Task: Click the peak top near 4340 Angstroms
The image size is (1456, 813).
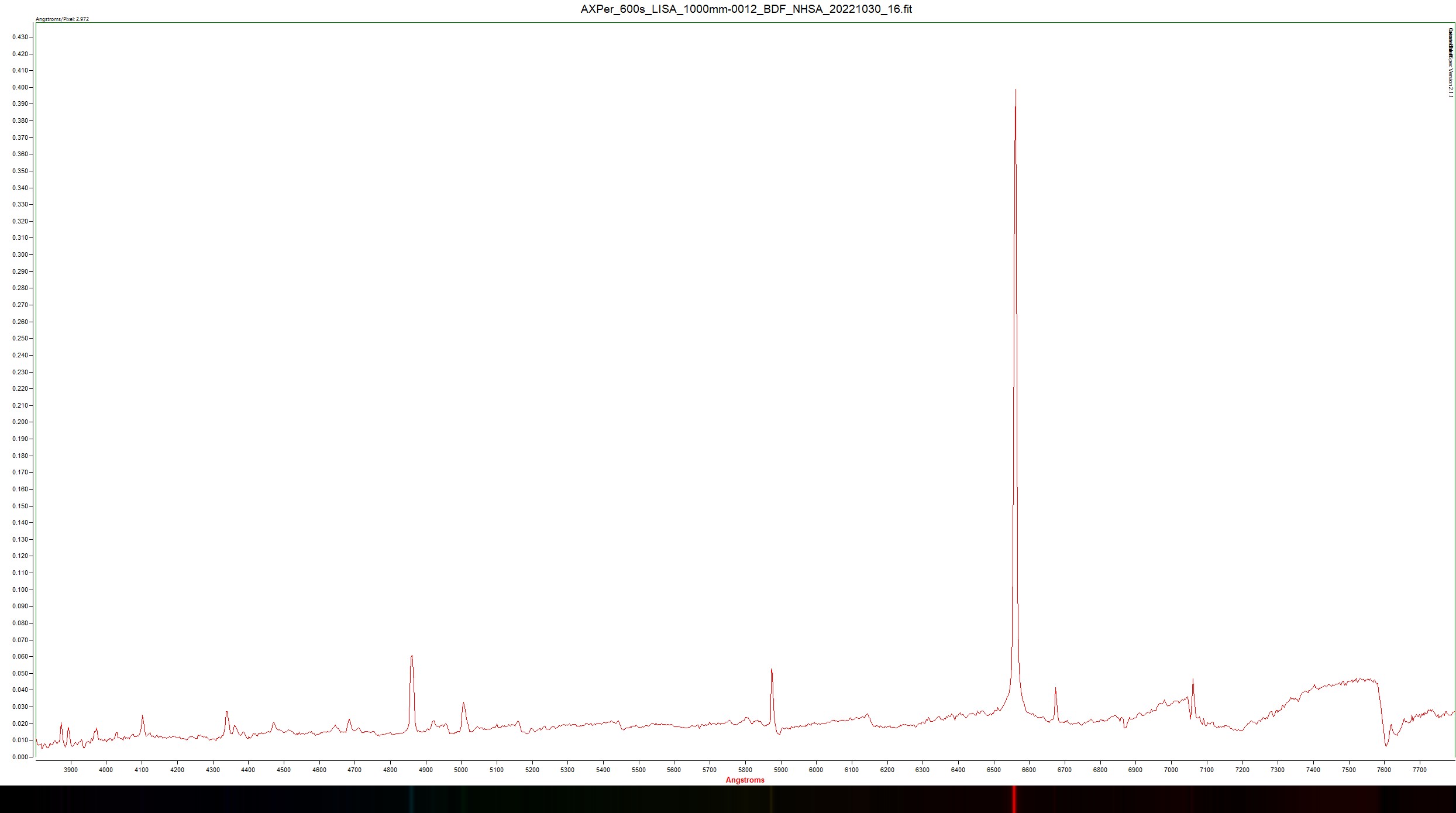Action: (227, 712)
